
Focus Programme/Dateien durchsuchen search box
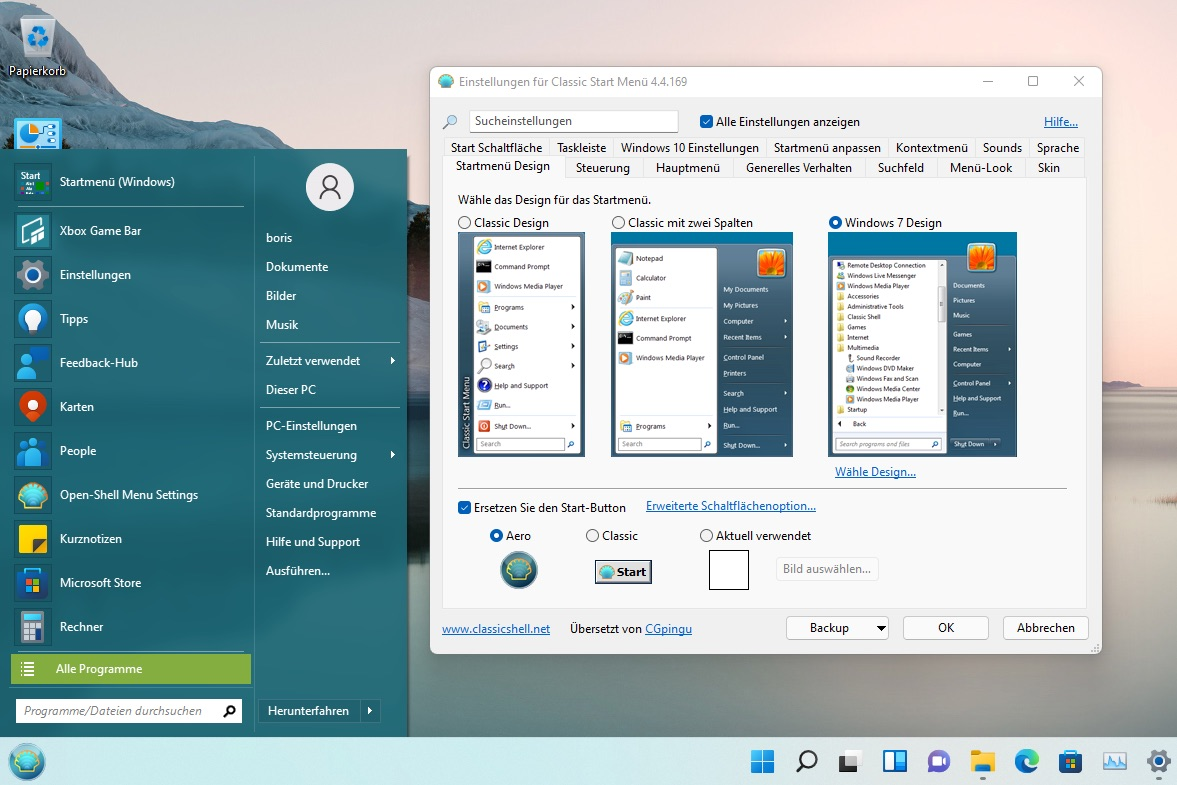[129, 711]
